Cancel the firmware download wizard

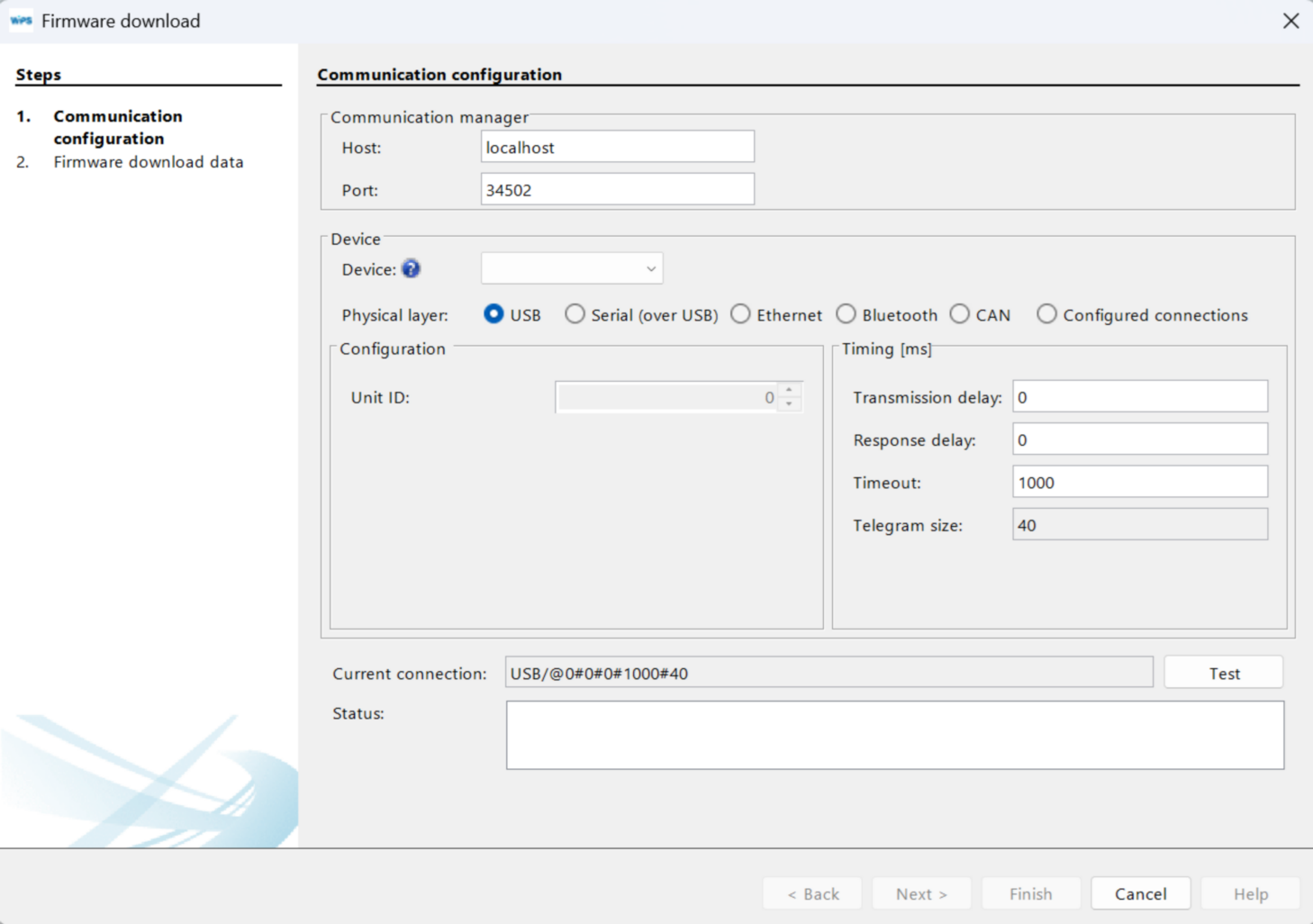click(1140, 893)
